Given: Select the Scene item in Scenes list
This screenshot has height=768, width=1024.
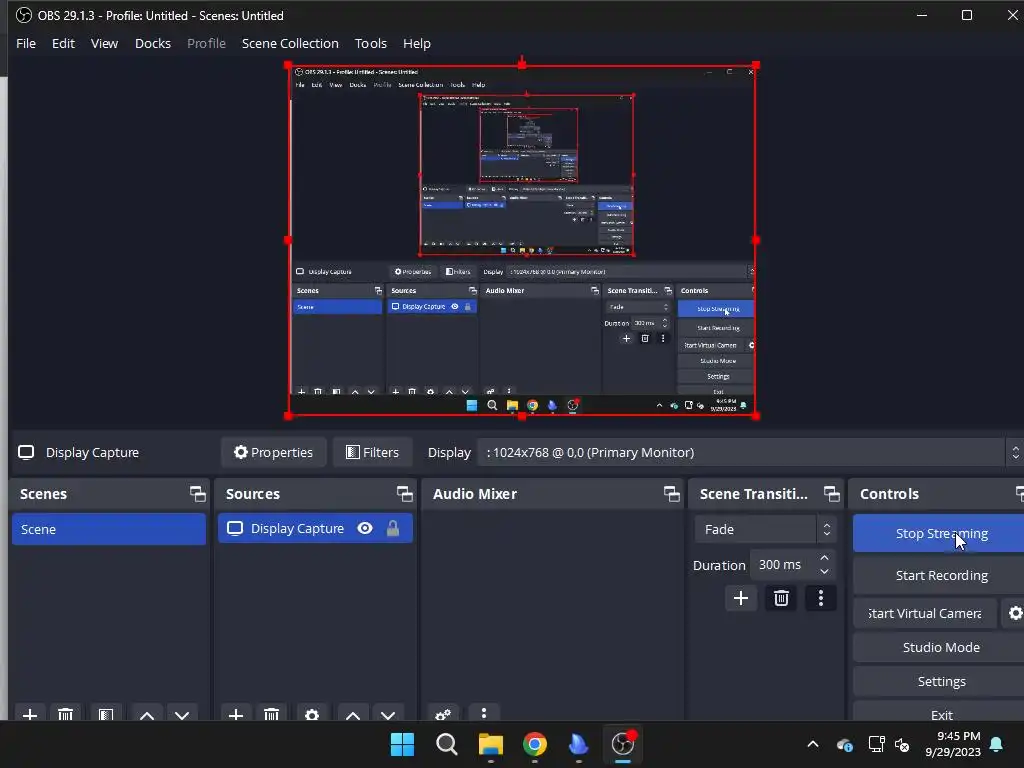Looking at the screenshot, I should [x=108, y=529].
